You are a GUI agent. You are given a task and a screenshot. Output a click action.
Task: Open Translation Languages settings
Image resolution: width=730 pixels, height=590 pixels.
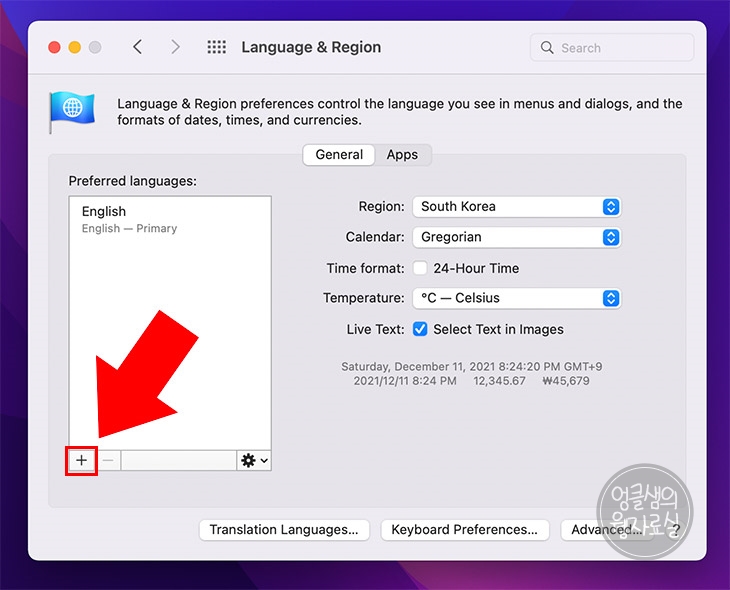click(284, 530)
